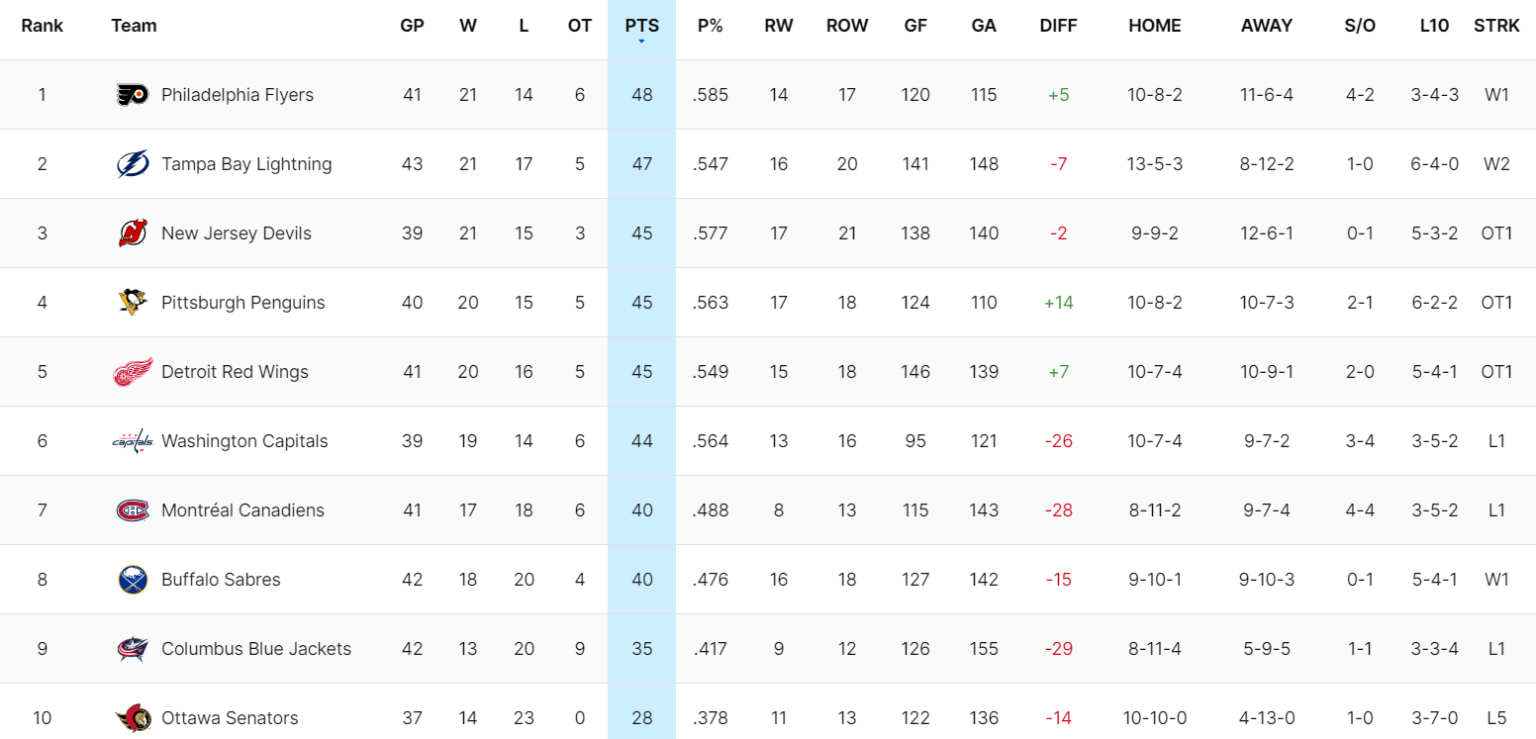The width and height of the screenshot is (1536, 739).
Task: Click the Buffalo Sabres logo
Action: (132, 579)
